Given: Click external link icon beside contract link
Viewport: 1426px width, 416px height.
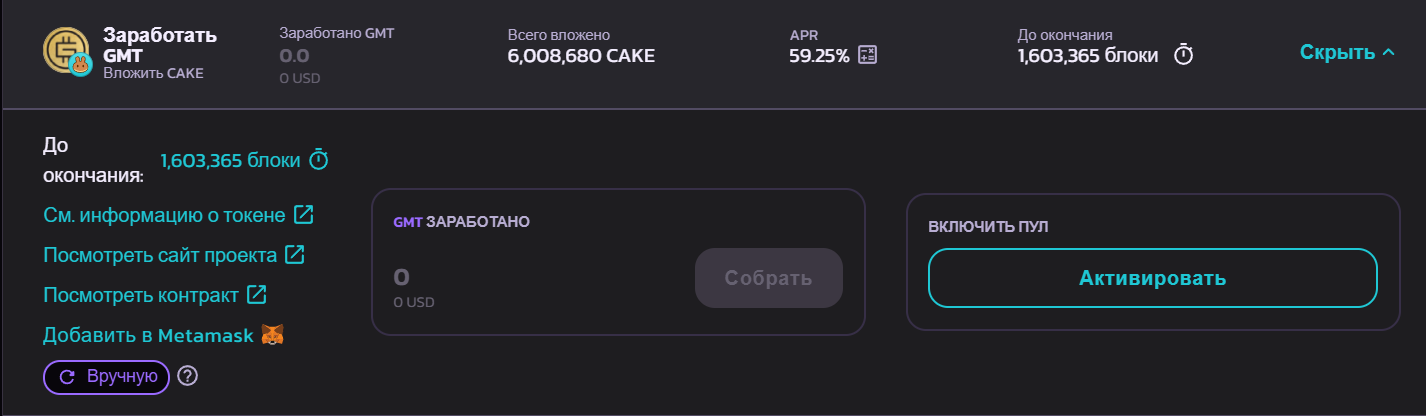Looking at the screenshot, I should tap(256, 295).
